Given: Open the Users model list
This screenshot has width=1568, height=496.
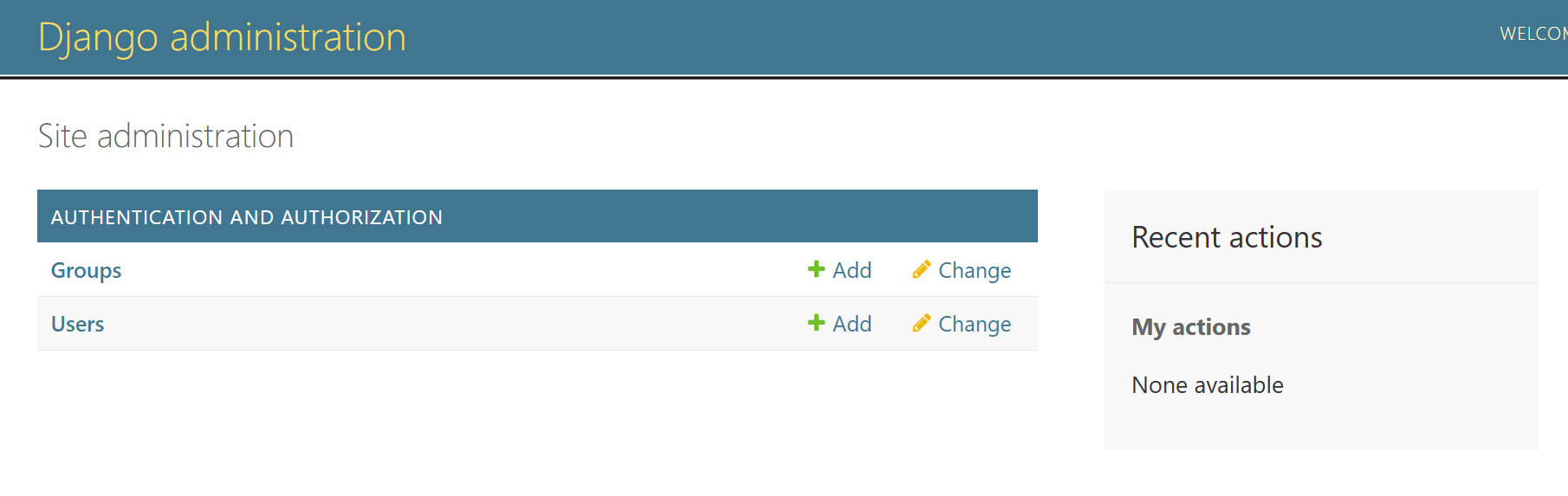Looking at the screenshot, I should (77, 324).
